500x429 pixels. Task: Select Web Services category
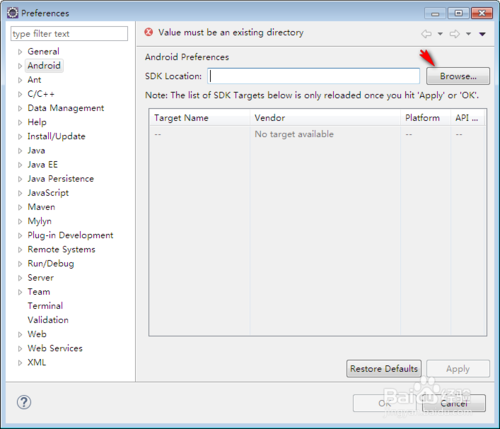point(55,348)
